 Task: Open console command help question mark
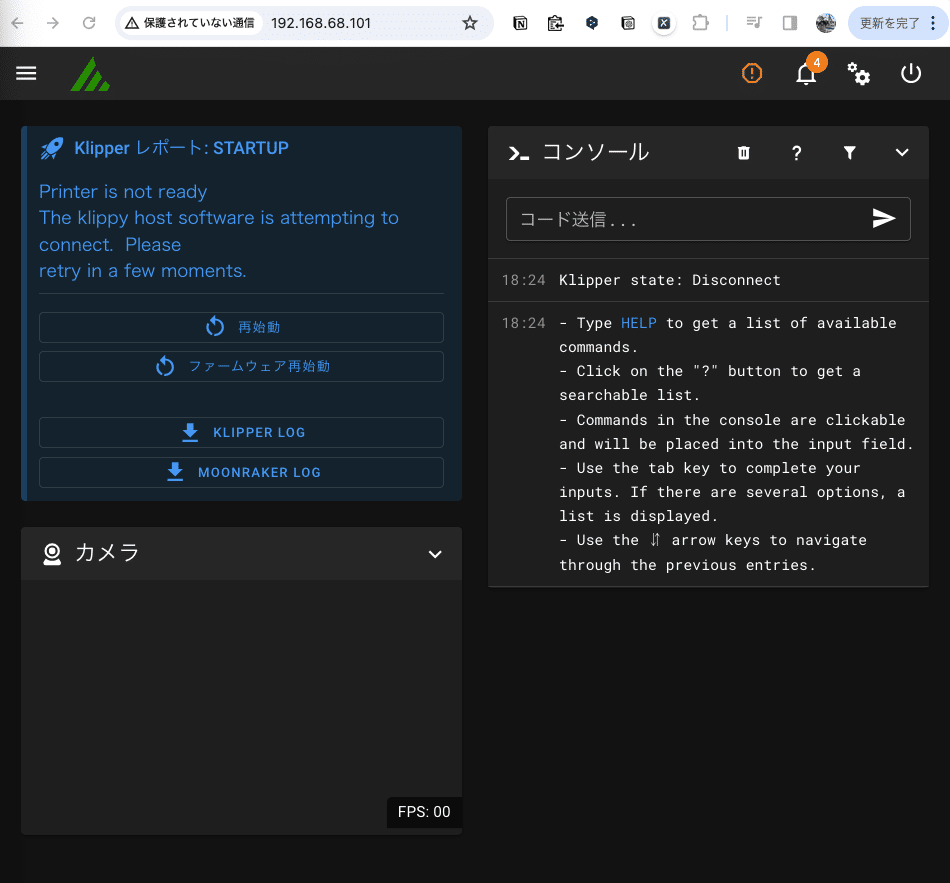point(797,153)
